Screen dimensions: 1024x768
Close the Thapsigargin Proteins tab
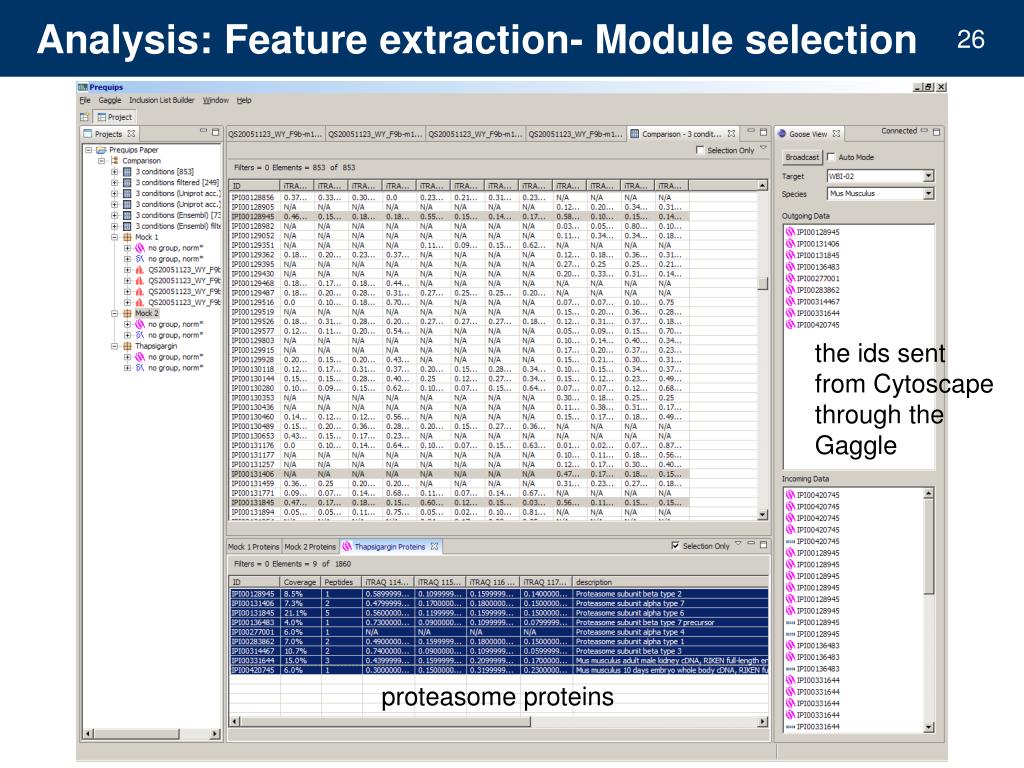tap(434, 547)
